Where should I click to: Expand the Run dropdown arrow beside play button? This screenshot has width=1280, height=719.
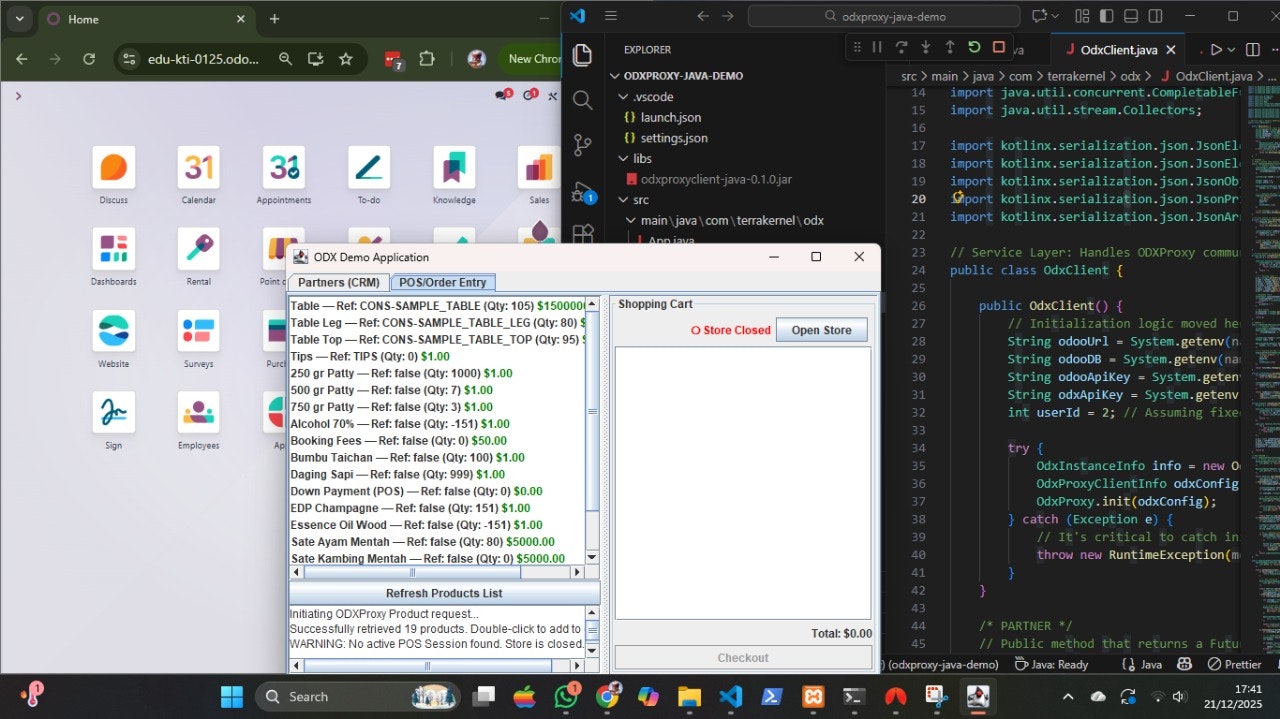click(x=1233, y=50)
